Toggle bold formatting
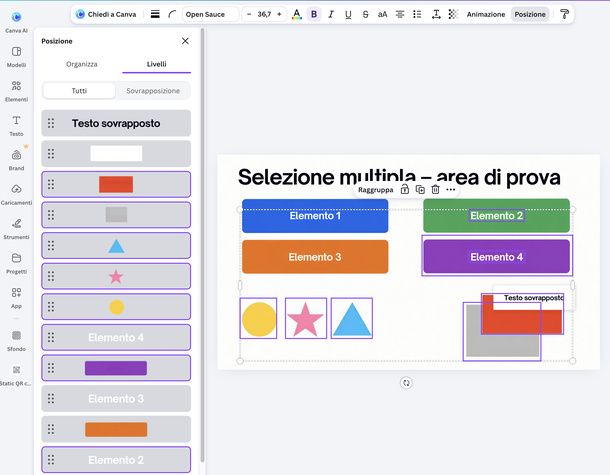610x475 pixels. (x=314, y=14)
